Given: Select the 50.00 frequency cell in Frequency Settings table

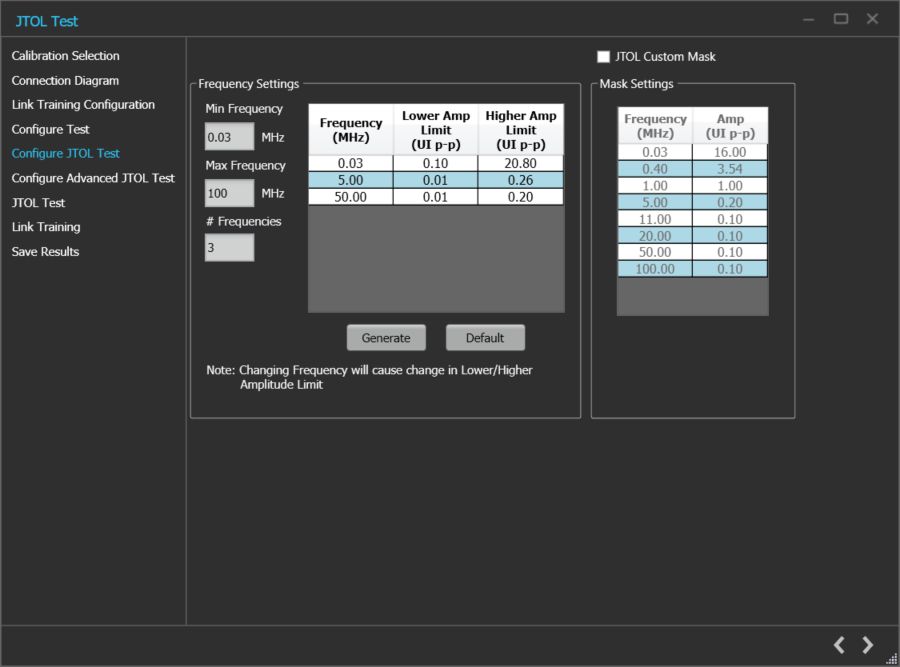Looking at the screenshot, I should pos(351,197).
